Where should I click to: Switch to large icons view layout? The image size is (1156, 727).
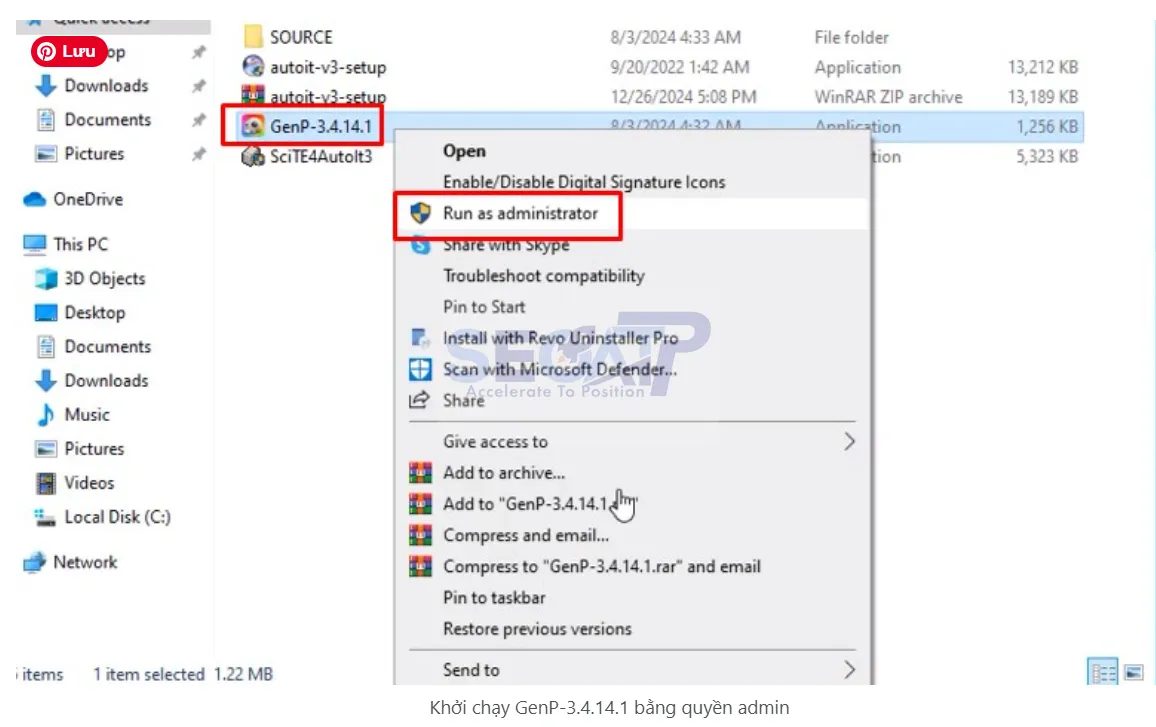(1134, 673)
